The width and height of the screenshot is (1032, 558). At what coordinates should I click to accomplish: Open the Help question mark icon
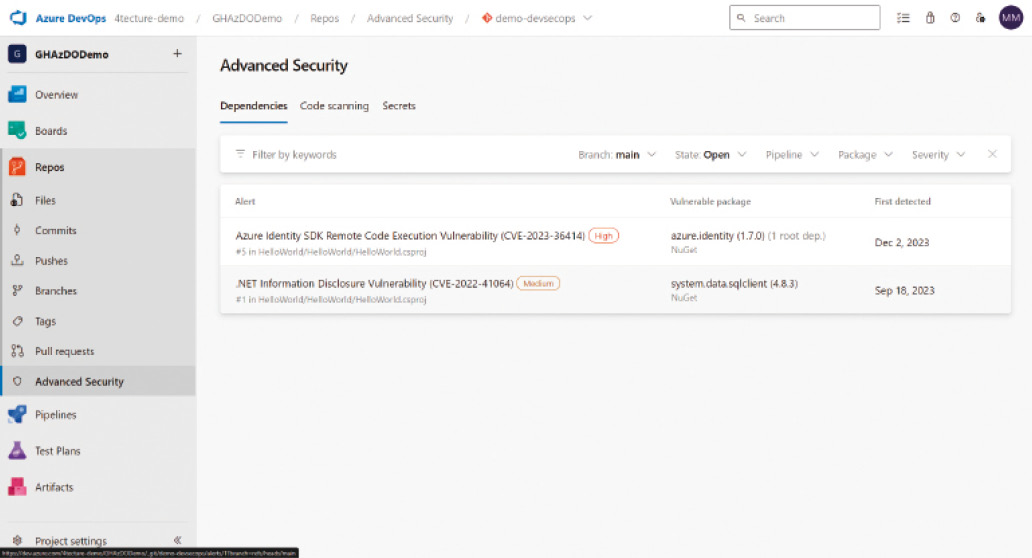(x=955, y=18)
